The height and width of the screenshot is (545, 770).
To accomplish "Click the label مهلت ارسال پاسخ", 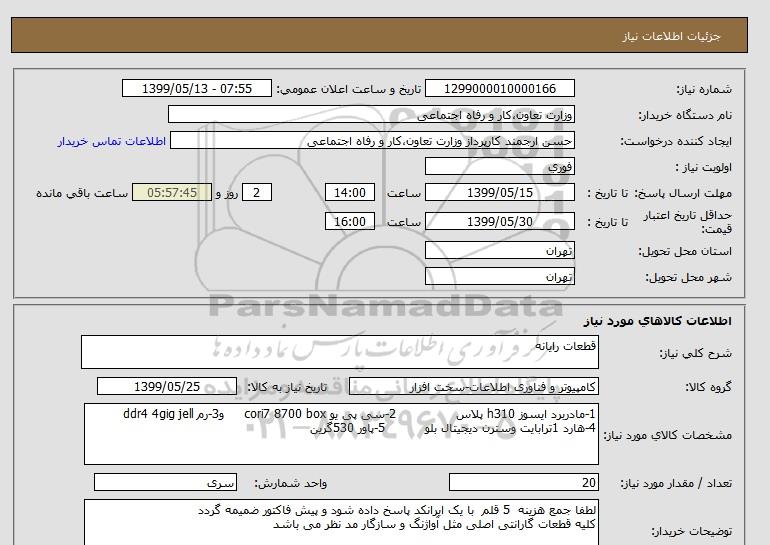I will 683,193.
